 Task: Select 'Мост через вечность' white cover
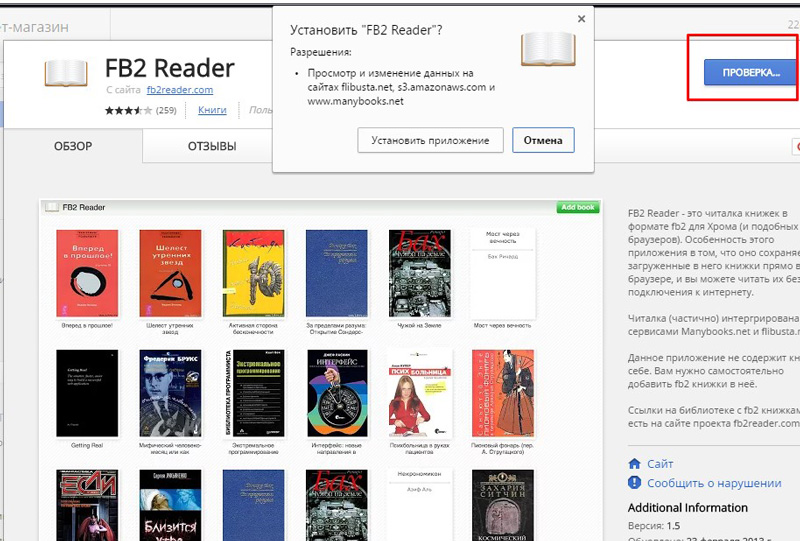click(503, 274)
